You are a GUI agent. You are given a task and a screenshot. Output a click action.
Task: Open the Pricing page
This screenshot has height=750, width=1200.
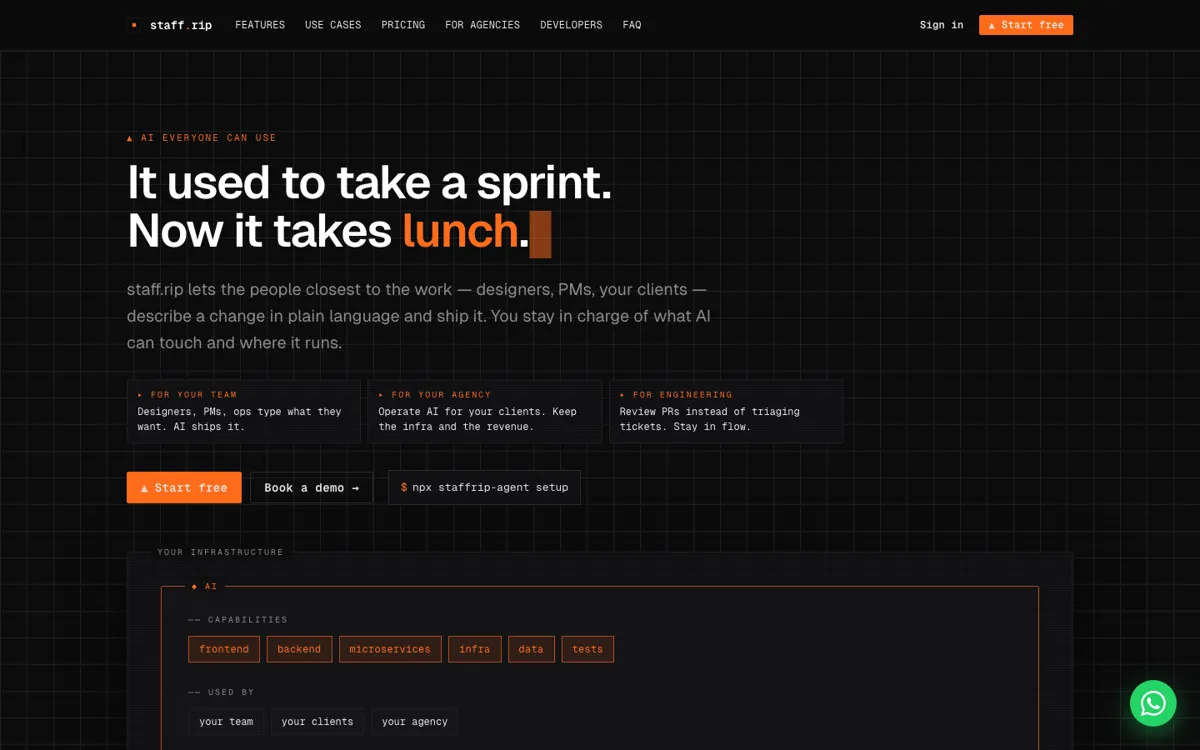click(x=403, y=25)
